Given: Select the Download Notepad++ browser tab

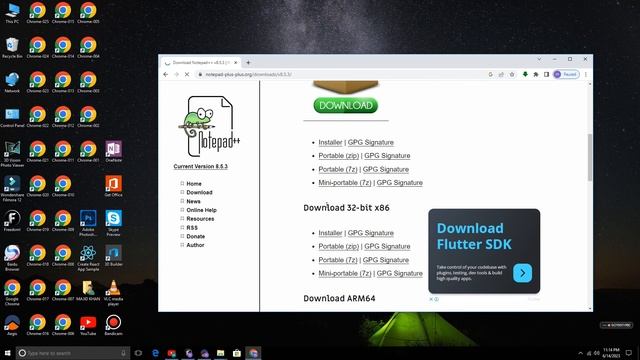Looking at the screenshot, I should (200, 62).
